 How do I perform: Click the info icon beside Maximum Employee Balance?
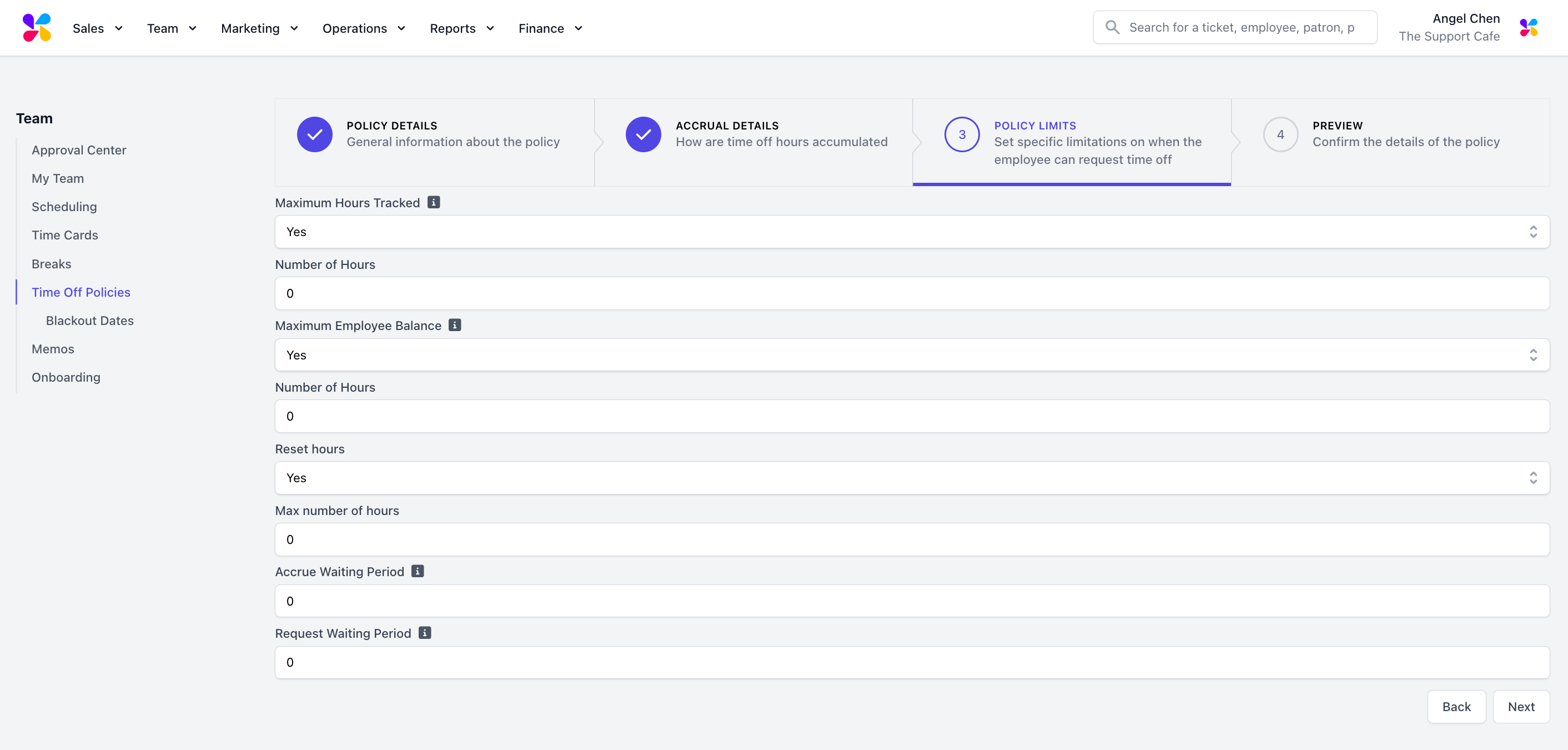pos(455,325)
